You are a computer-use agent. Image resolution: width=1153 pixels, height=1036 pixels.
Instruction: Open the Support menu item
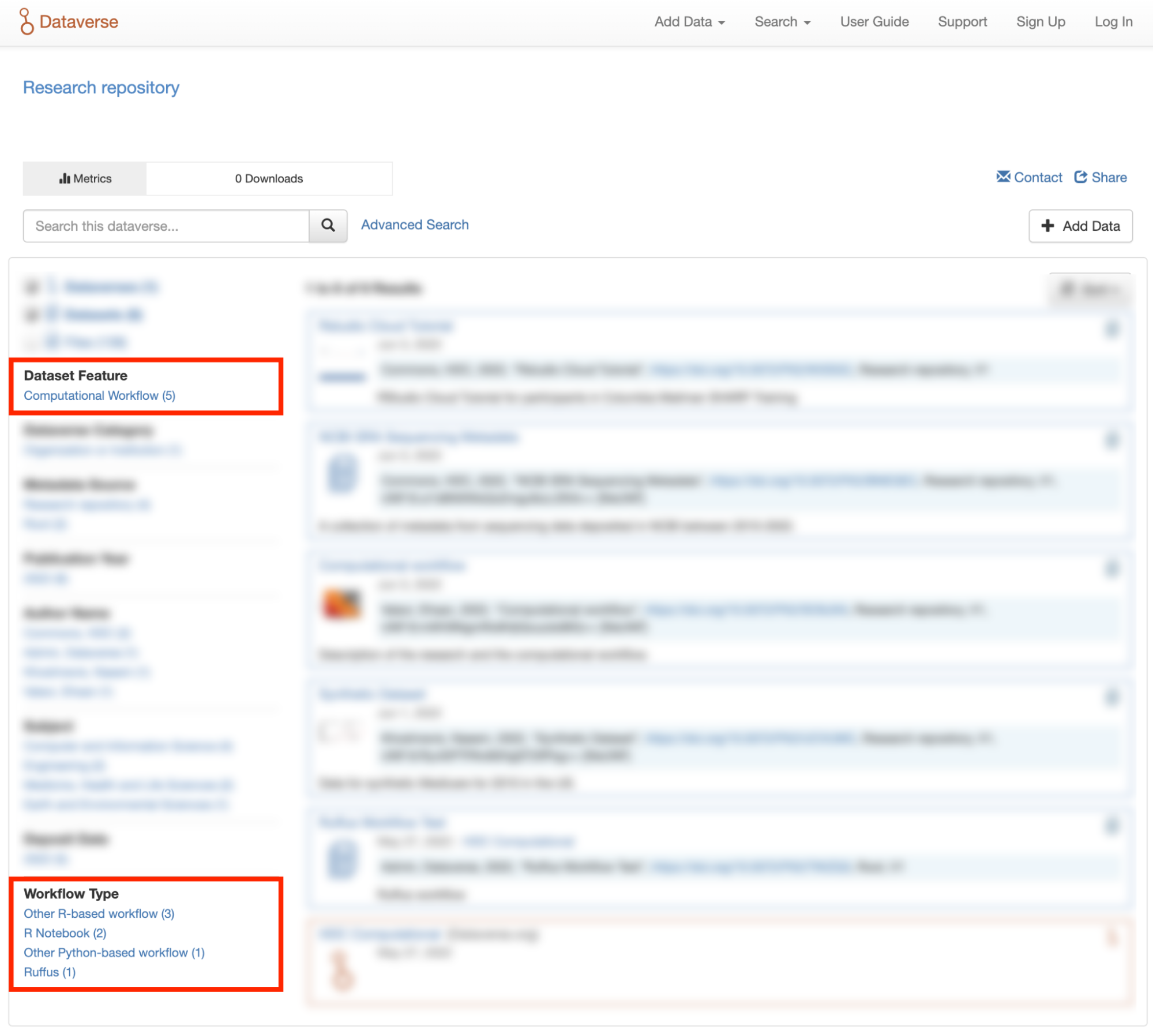962,22
